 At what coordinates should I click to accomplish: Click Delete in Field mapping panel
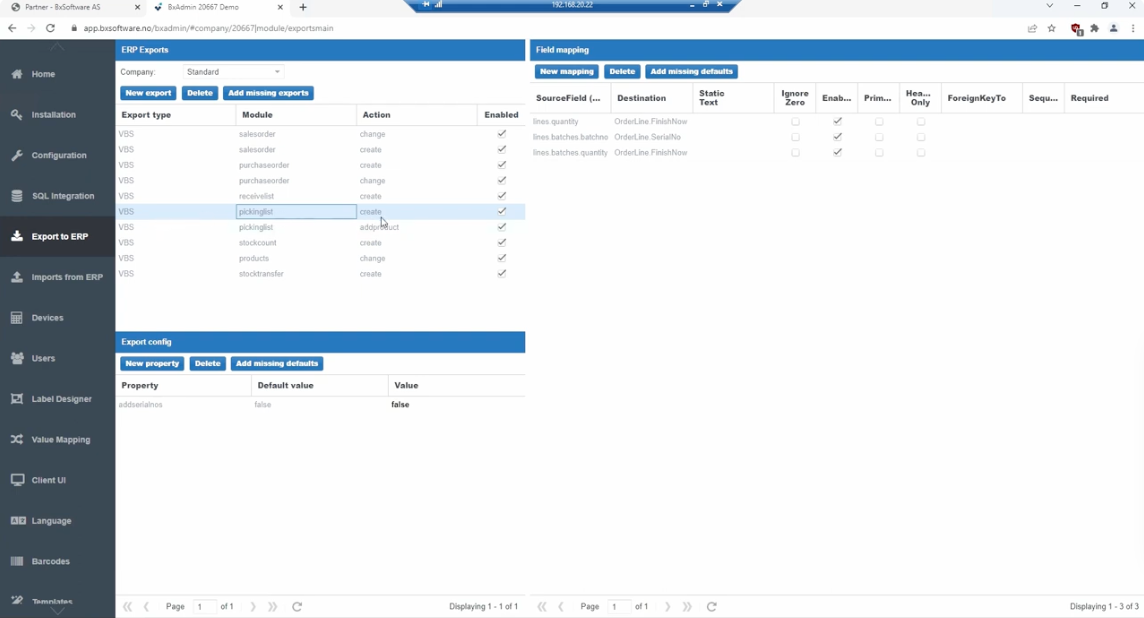click(x=622, y=72)
